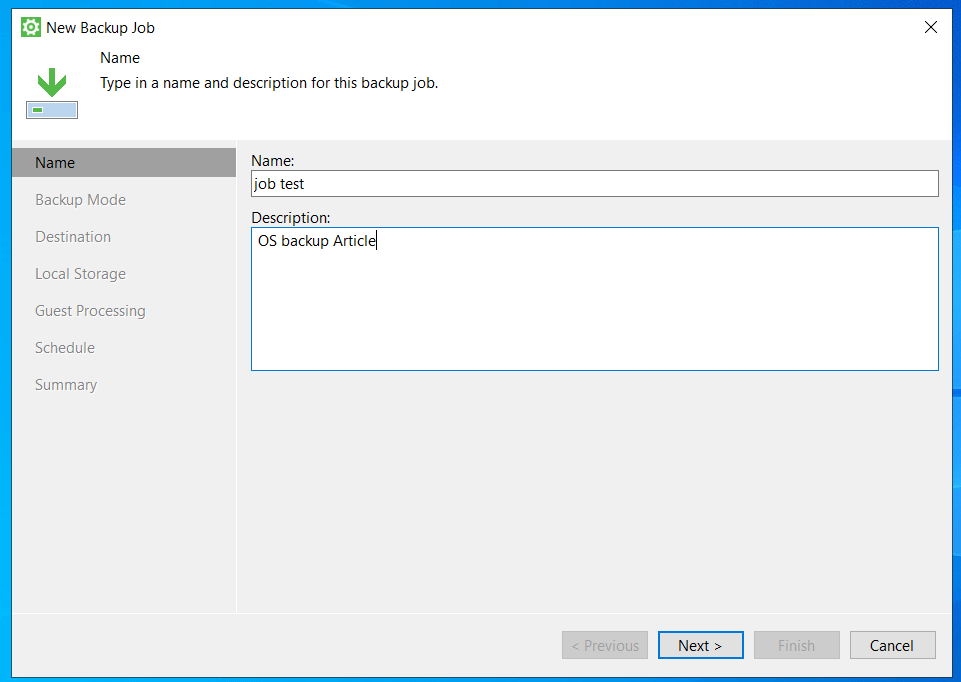Close the New Backup Job dialog
The image size is (961, 682).
(930, 28)
